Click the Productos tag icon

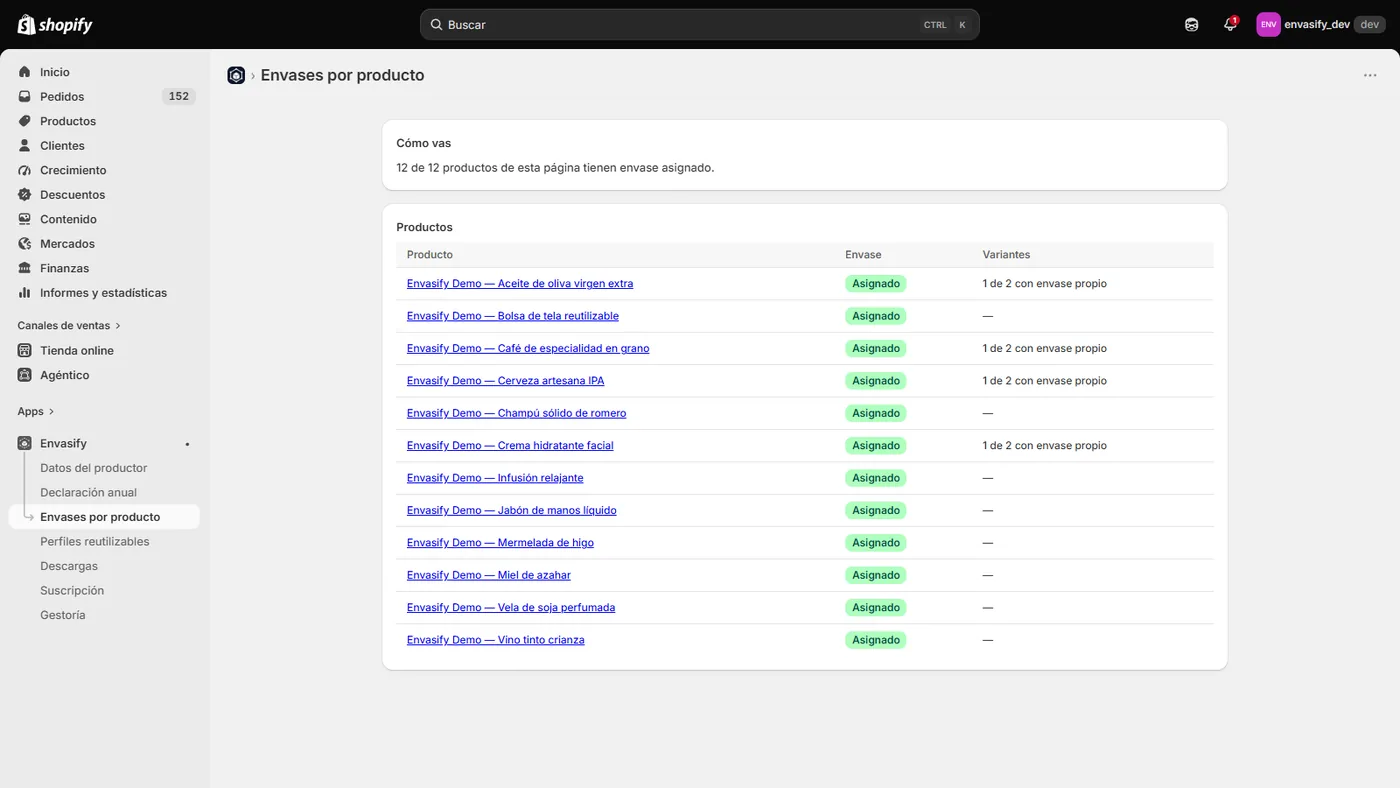(25, 121)
